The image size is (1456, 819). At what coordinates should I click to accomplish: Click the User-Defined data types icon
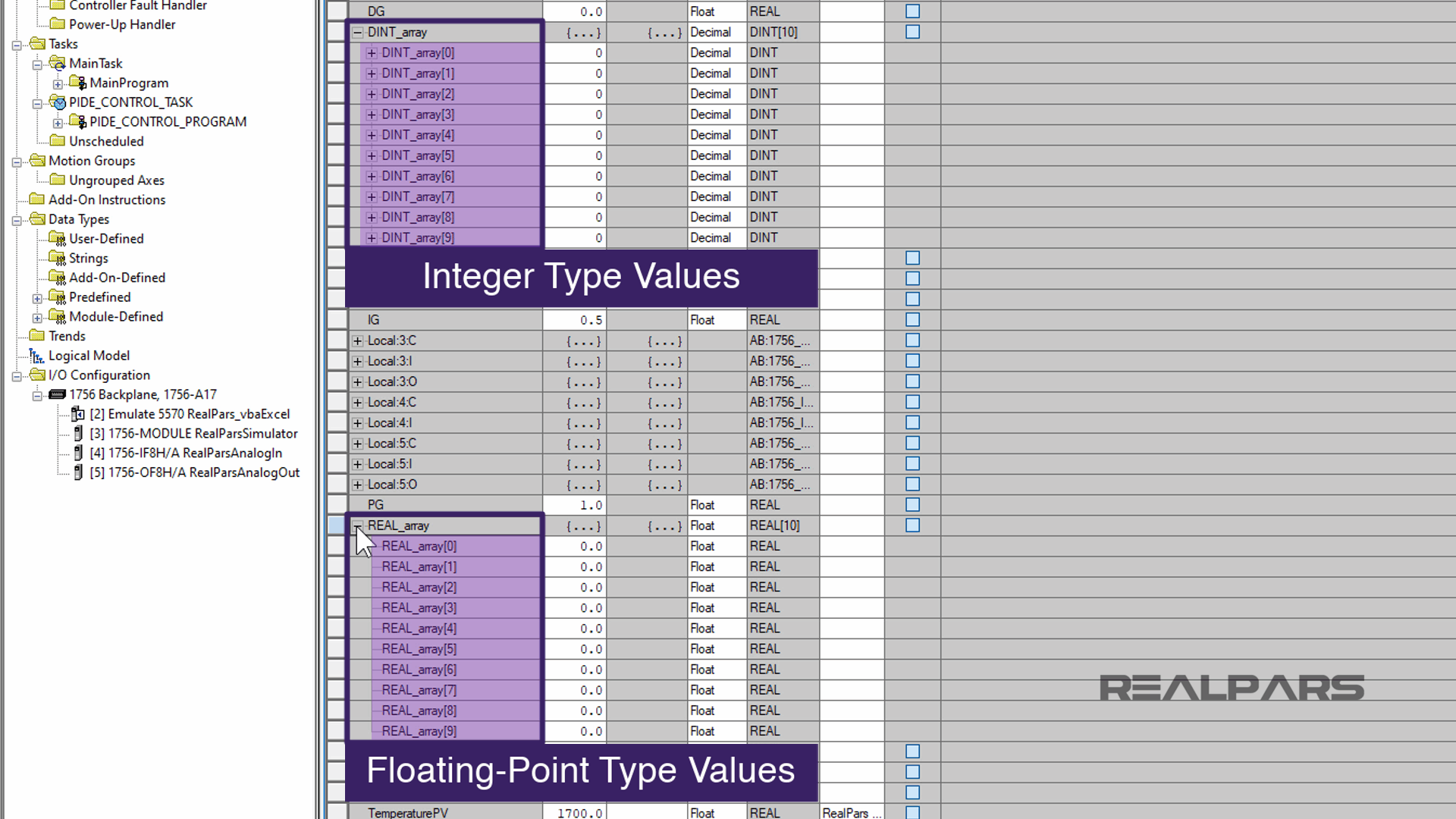point(57,238)
